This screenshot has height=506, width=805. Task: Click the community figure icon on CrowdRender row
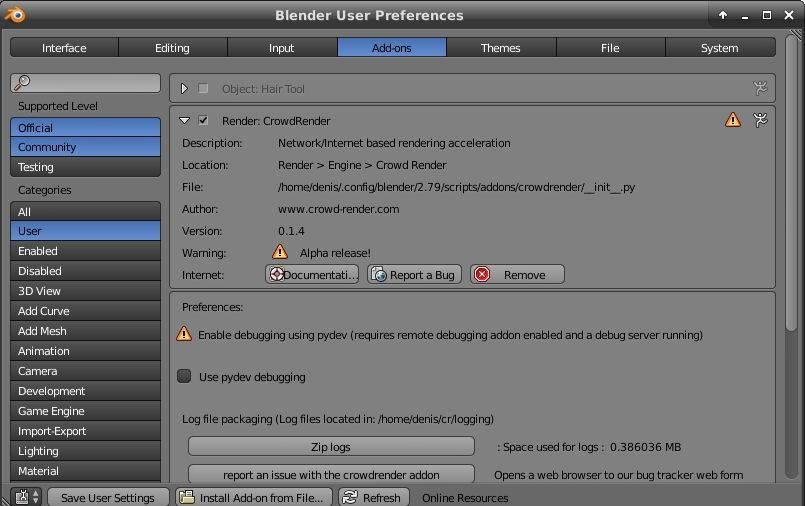click(x=760, y=120)
